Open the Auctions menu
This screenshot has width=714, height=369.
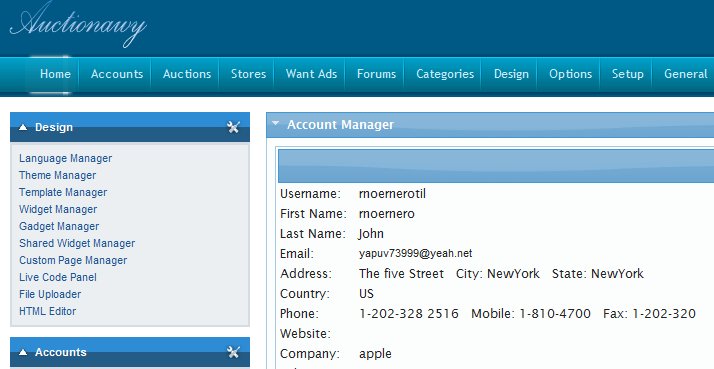tap(187, 74)
